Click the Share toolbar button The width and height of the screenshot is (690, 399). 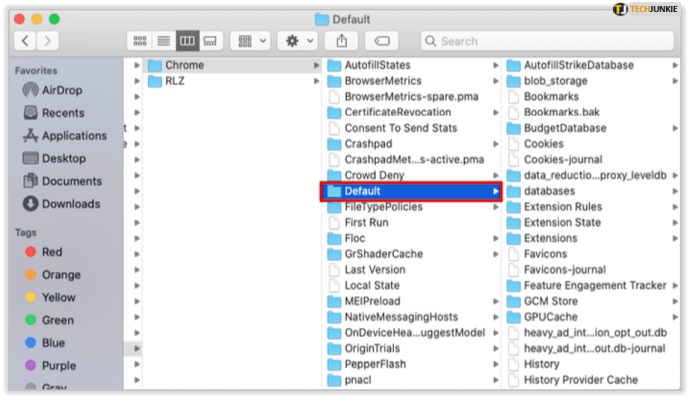[342, 41]
